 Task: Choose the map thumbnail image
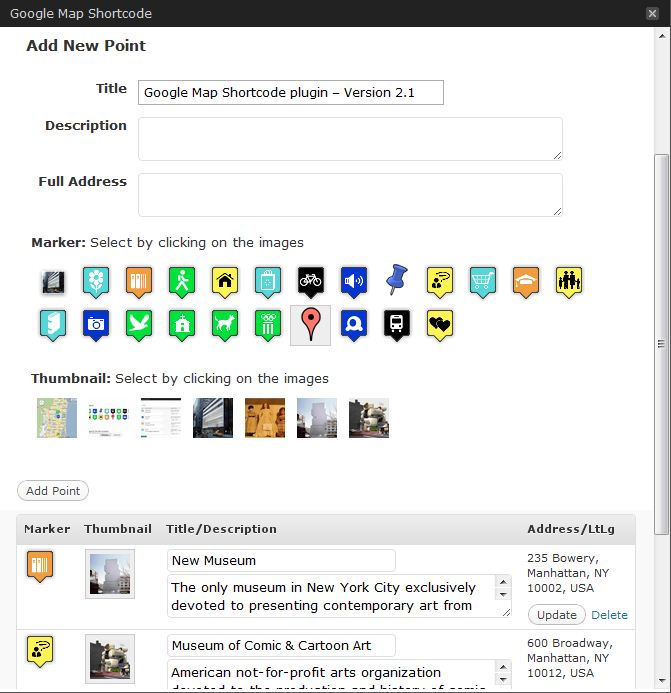click(x=57, y=418)
